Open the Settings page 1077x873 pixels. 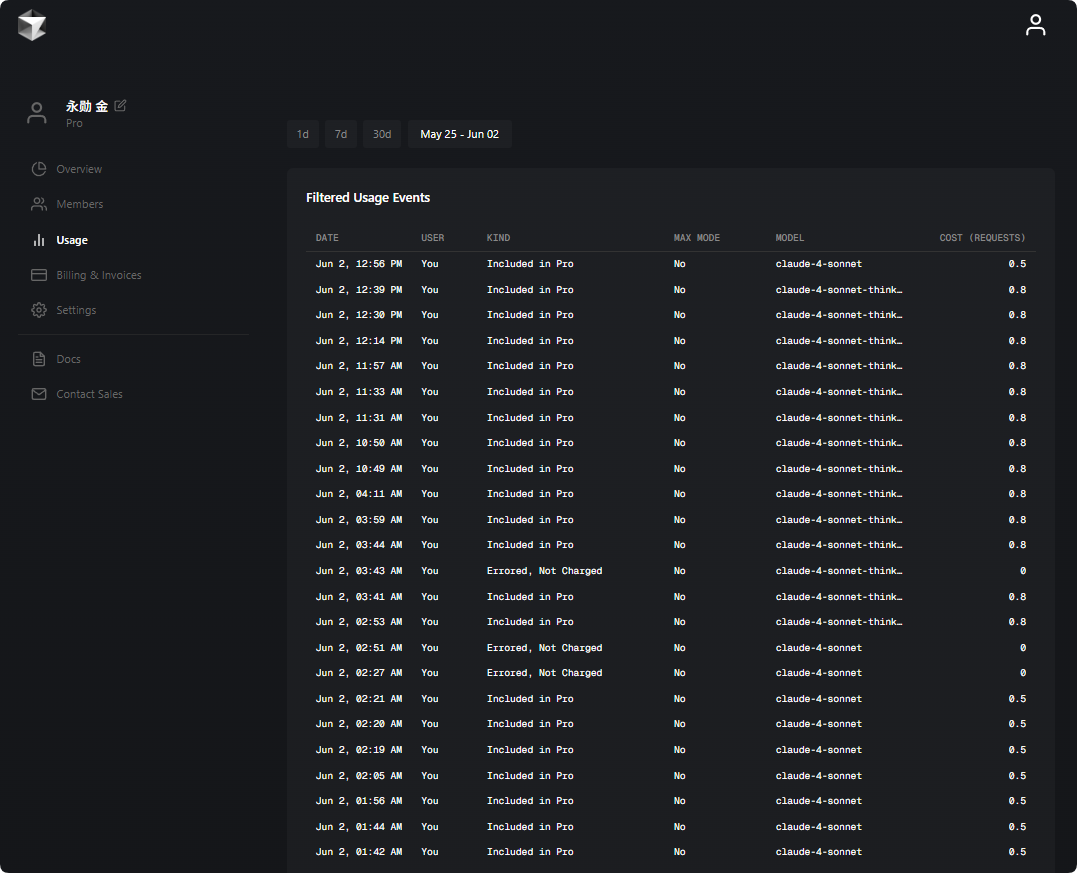76,310
